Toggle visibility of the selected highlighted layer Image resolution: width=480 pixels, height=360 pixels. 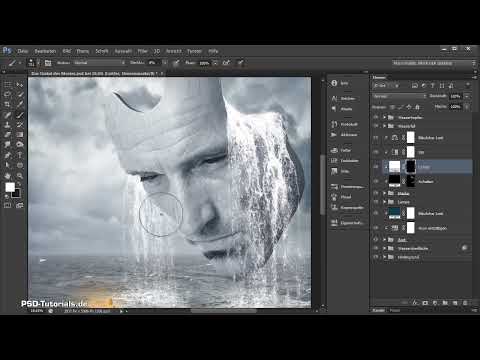coord(376,166)
